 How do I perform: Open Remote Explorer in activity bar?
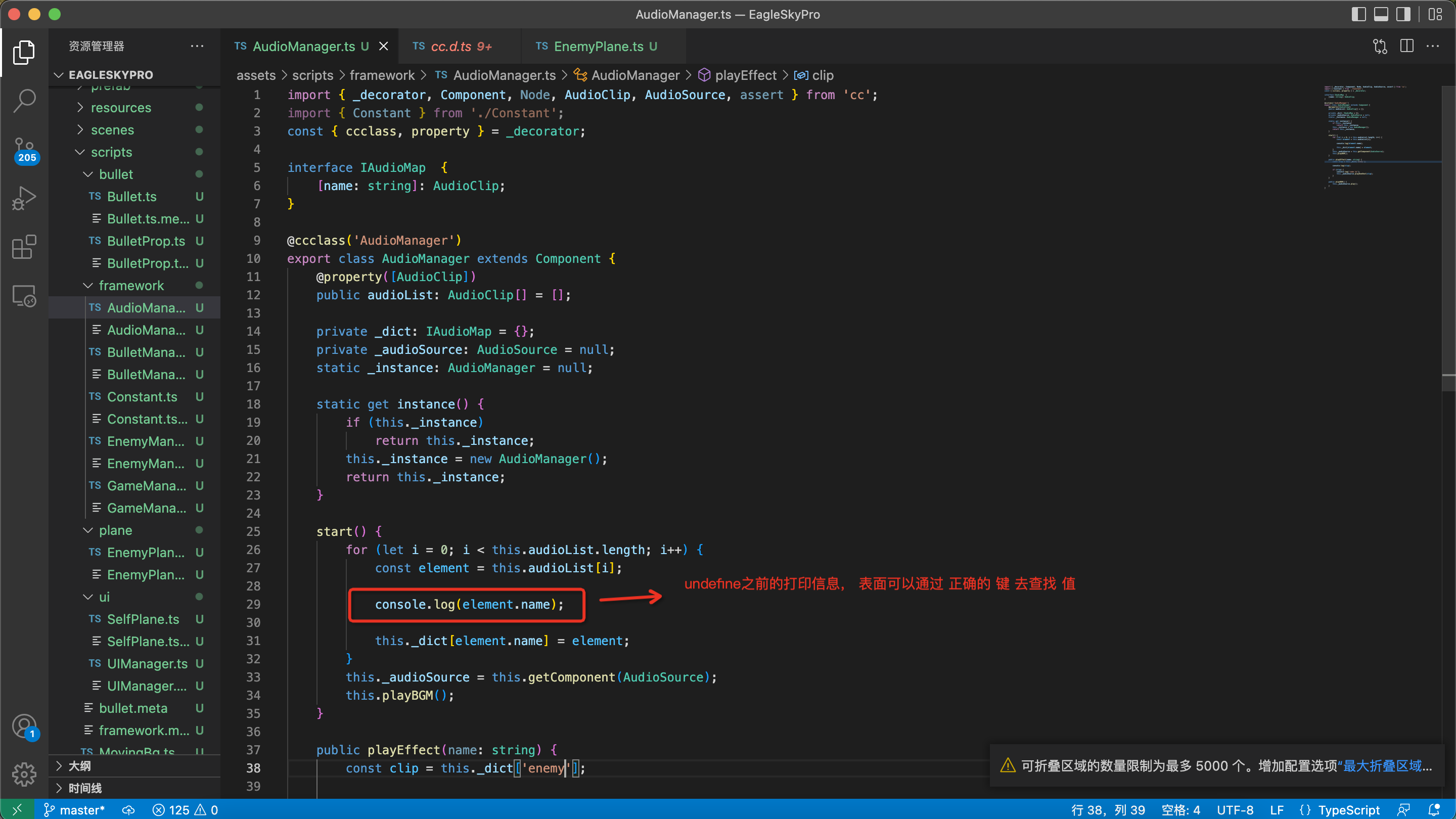point(24,296)
